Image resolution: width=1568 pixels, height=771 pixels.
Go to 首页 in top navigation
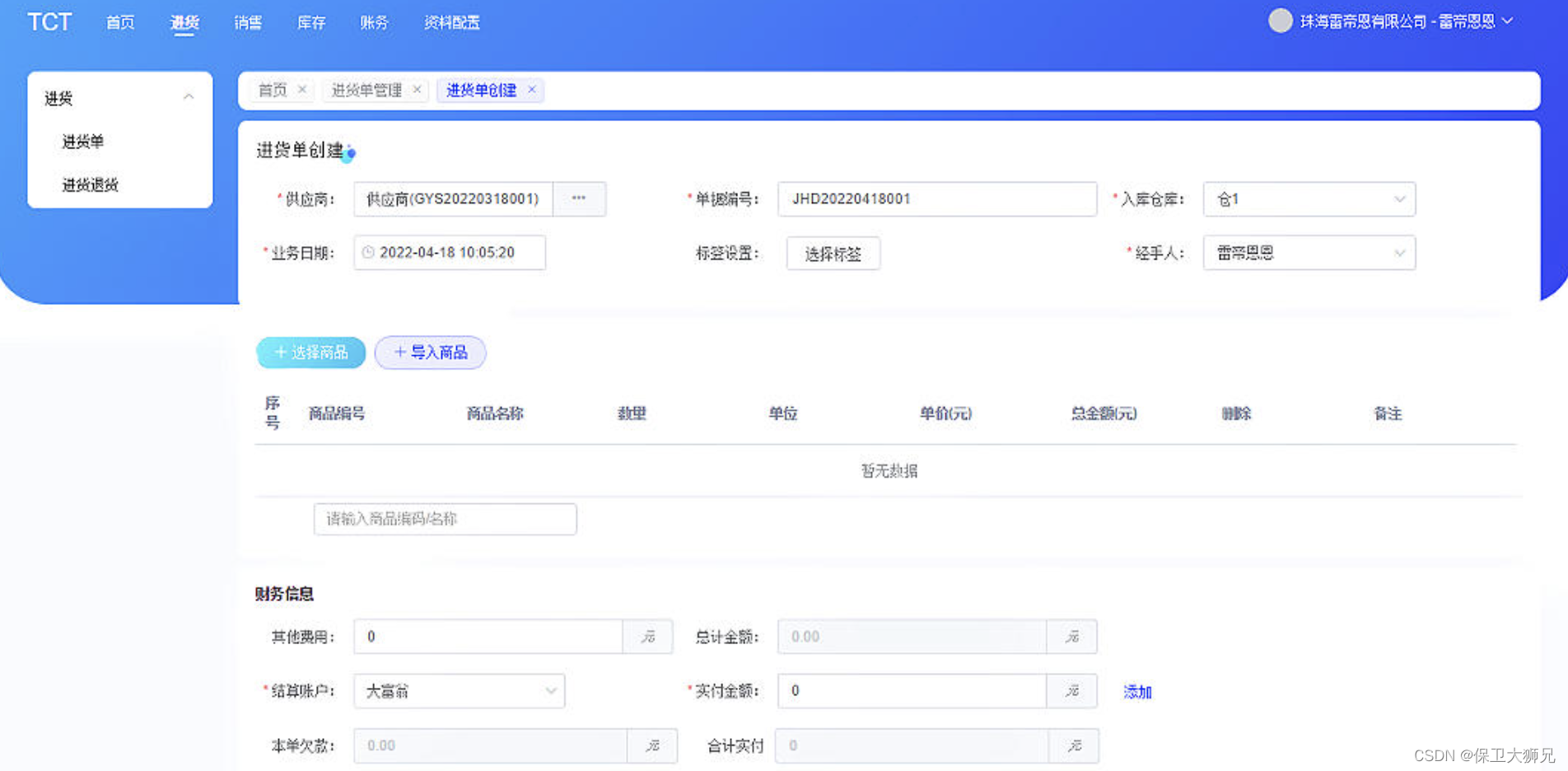click(120, 23)
